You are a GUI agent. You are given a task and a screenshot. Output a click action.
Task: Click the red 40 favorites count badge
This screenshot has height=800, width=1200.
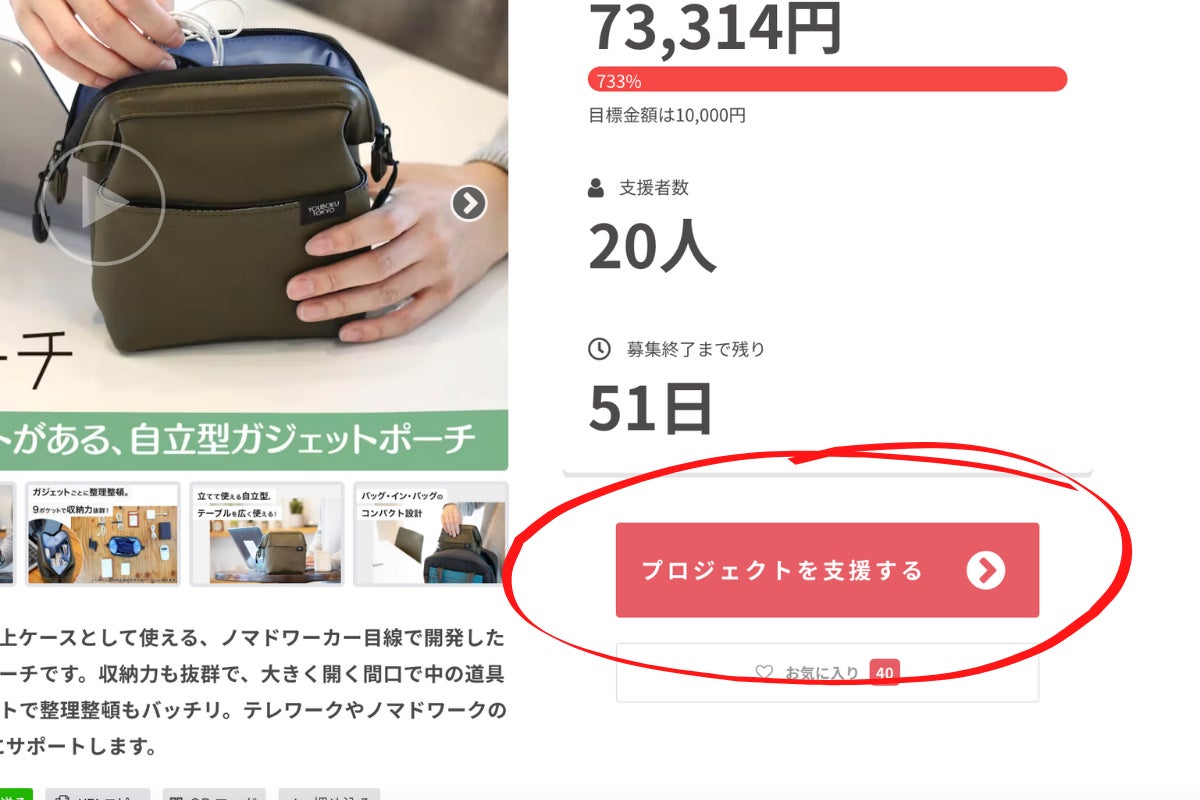[x=884, y=673]
